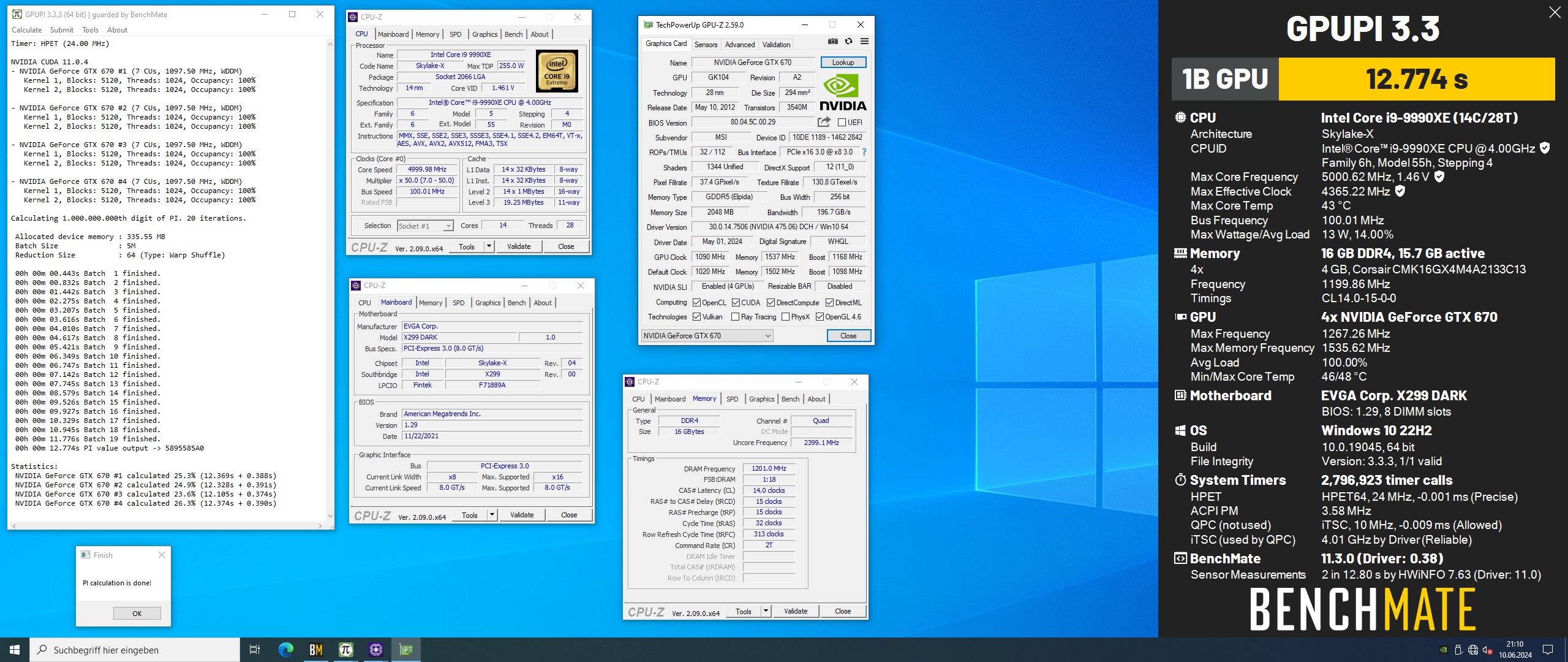Viewport: 1568px width, 662px height.
Task: Expand Tools arrow in CPU-Z Memory window
Action: point(766,611)
